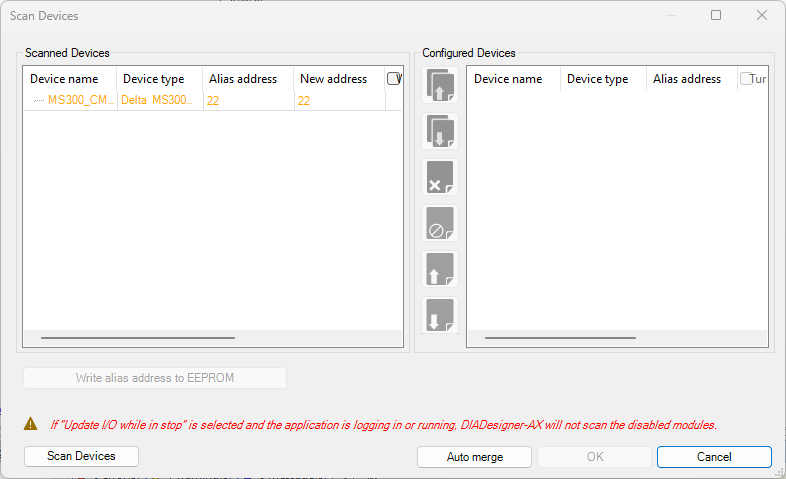This screenshot has width=786, height=479.
Task: Click the New address value 22
Action: [x=304, y=100]
